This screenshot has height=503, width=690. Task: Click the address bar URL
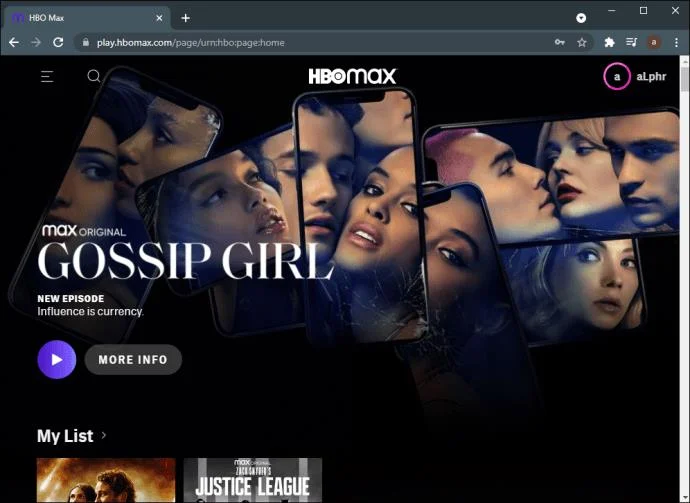point(191,43)
